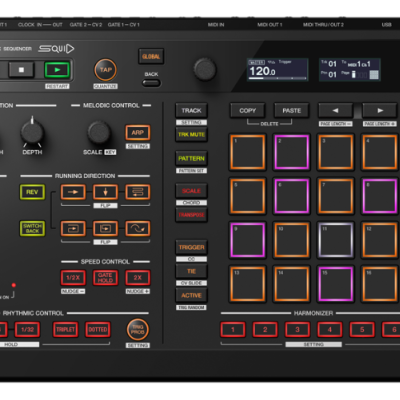The image size is (400, 400).
Task: Click Harmonizer button 4
Action: tap(330, 330)
